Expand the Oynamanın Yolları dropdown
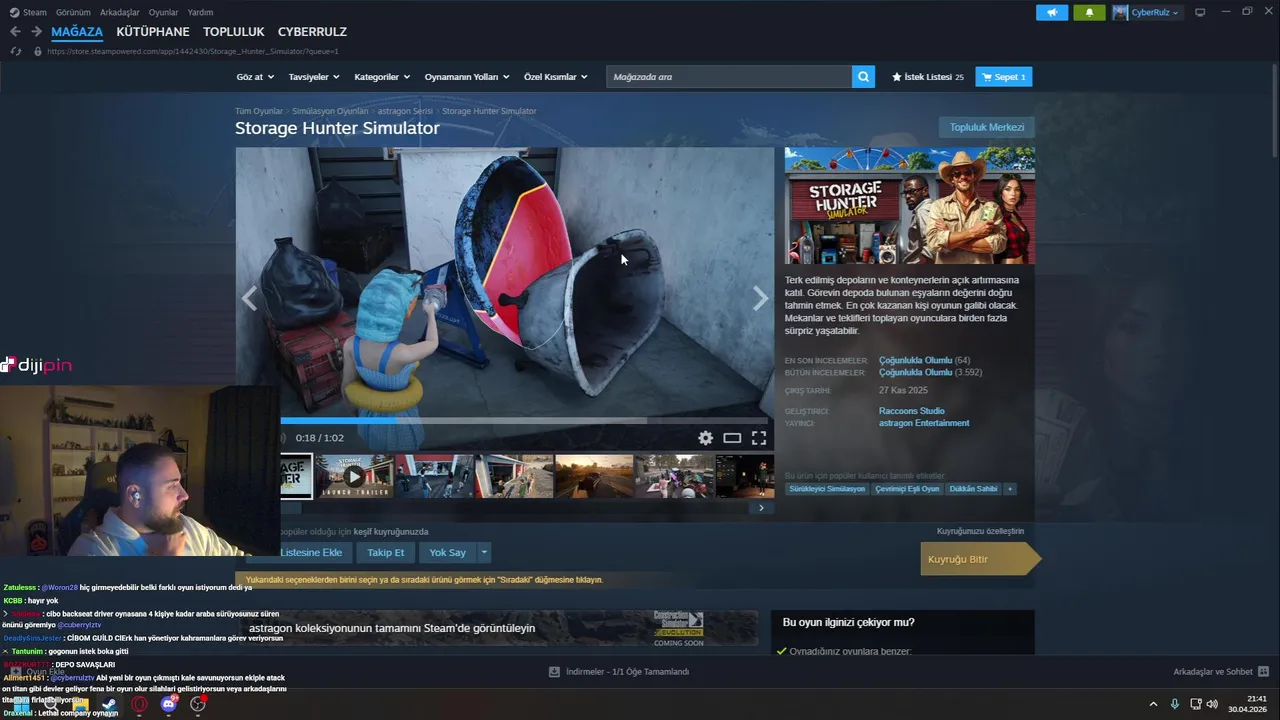1280x720 pixels. pyautogui.click(x=467, y=77)
